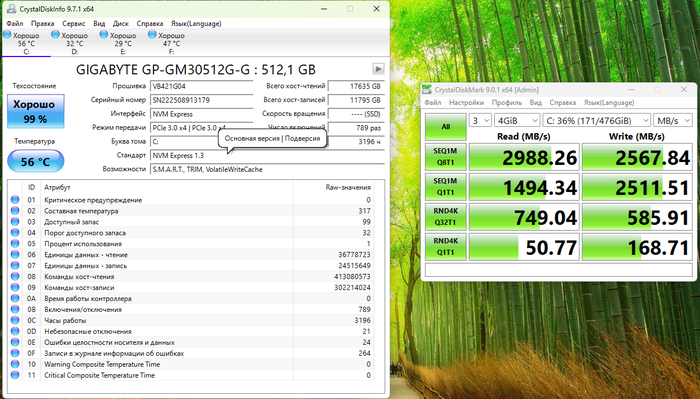Open Файл menu in CrystalDiskInfo

tap(15, 23)
